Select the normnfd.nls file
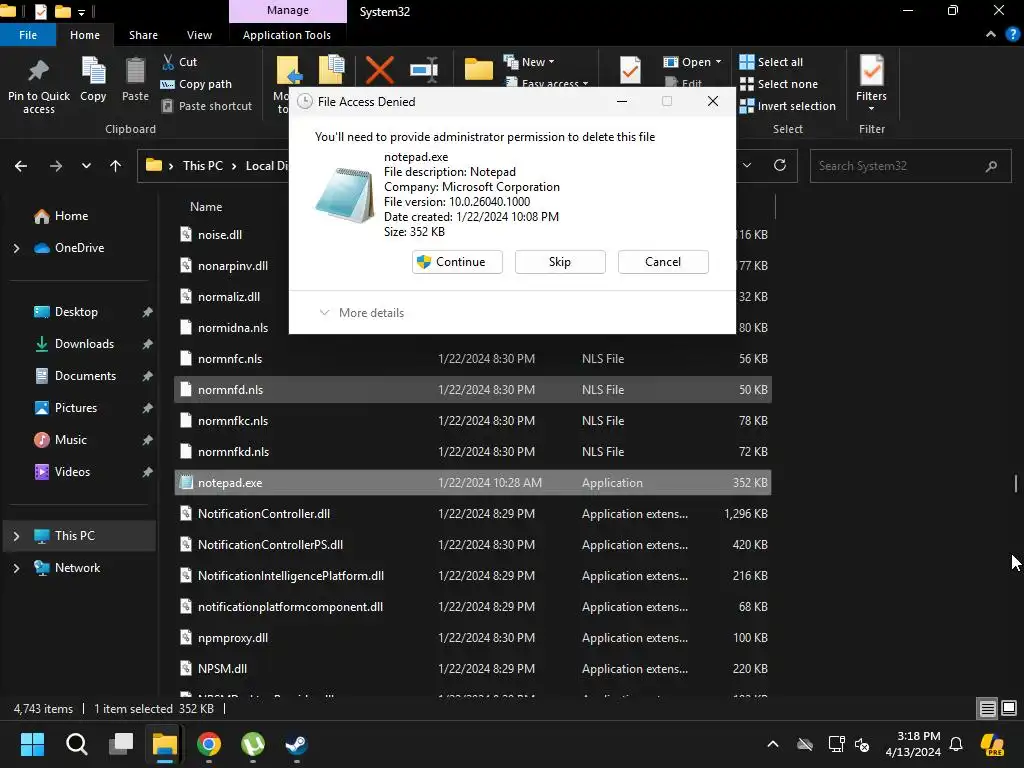This screenshot has height=768, width=1024. tap(473, 390)
